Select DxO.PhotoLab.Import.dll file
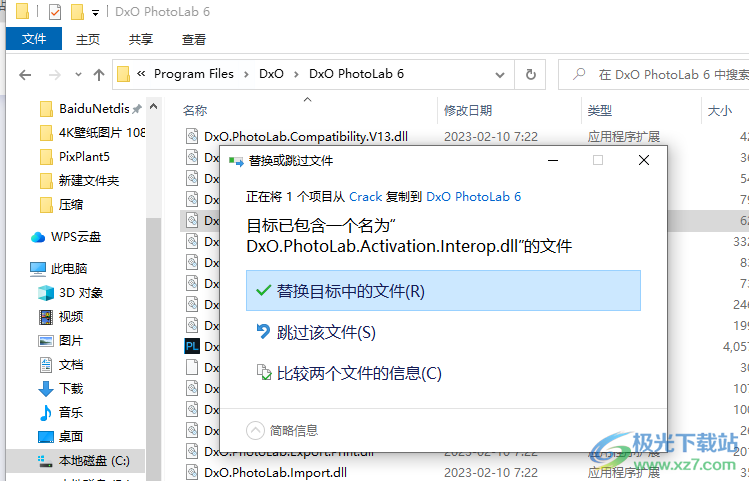This screenshot has height=481, width=749. tap(275, 472)
